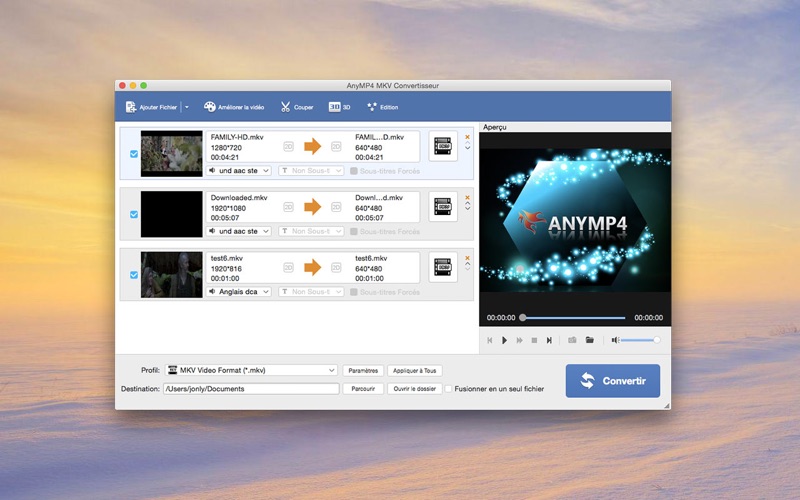Play the preview video
Screen dimensions: 800x500
[505, 340]
